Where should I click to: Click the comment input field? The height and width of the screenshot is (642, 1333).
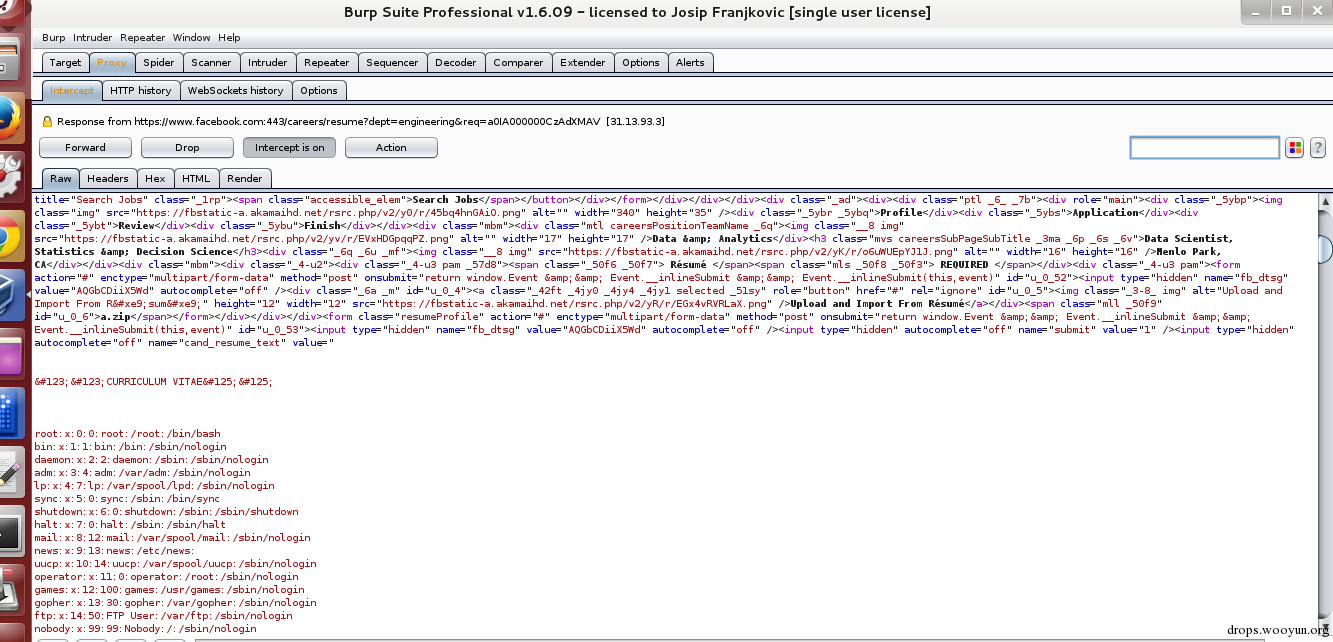click(x=1205, y=148)
